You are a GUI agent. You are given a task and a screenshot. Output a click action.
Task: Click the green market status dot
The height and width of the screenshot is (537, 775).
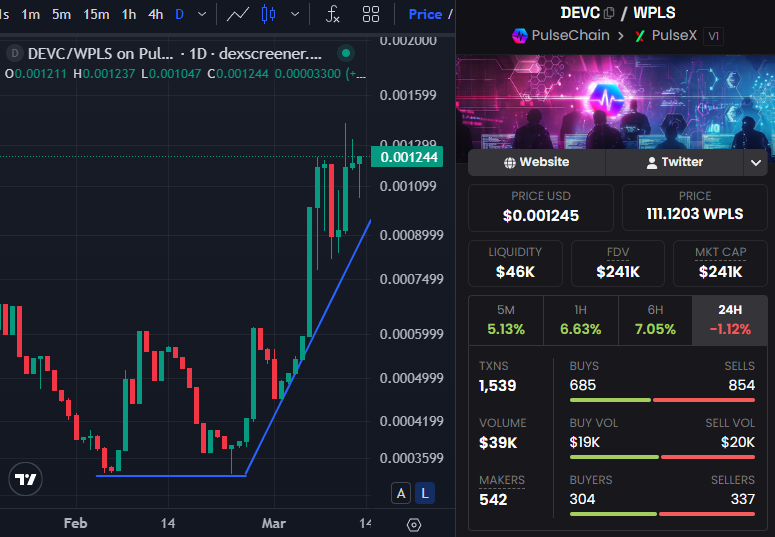346,53
